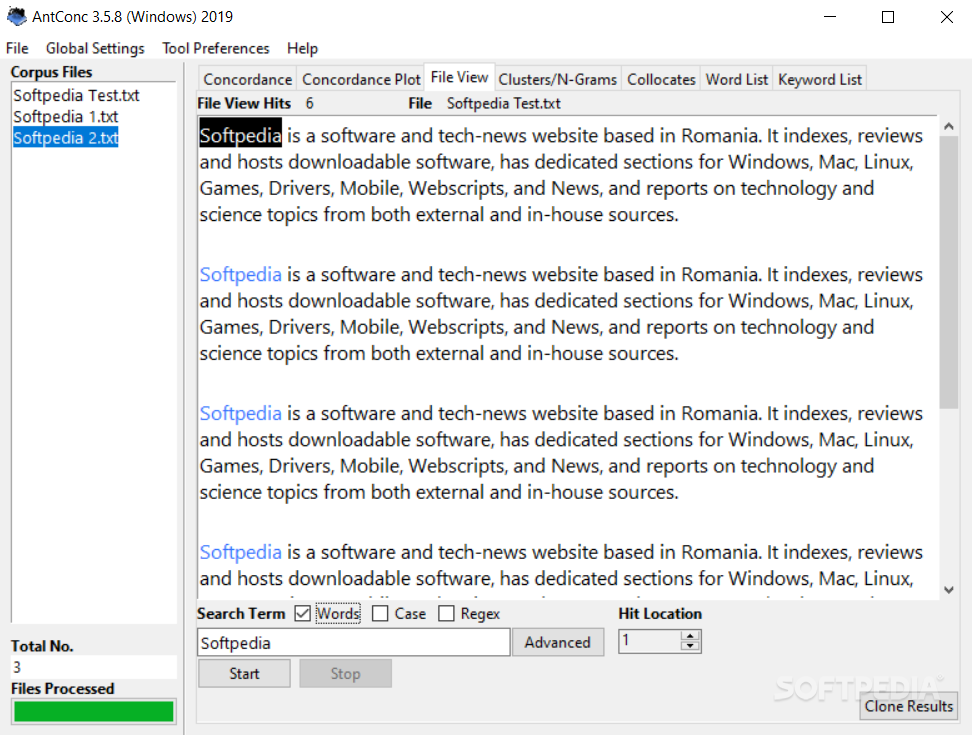
Task: Open the Global Settings menu
Action: [x=95, y=48]
